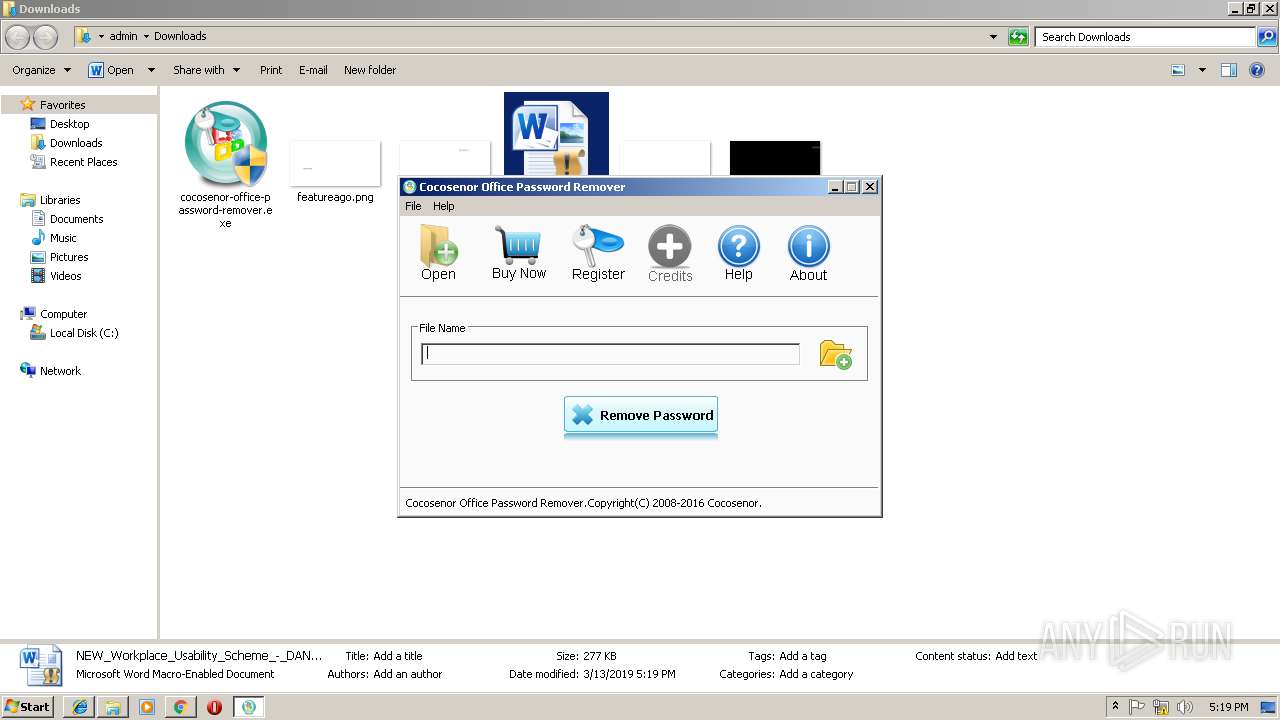Click Add an author in details pane
The width and height of the screenshot is (1280, 720).
408,674
